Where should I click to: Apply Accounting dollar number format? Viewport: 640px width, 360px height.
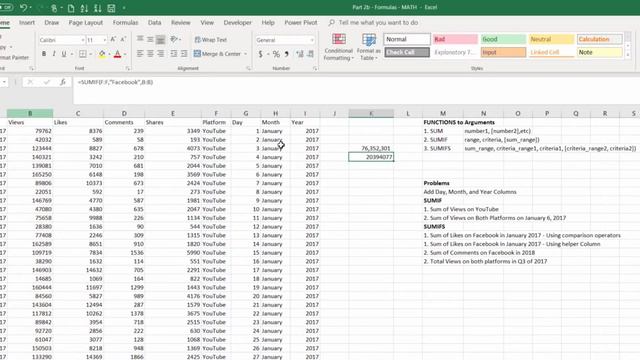(260, 53)
